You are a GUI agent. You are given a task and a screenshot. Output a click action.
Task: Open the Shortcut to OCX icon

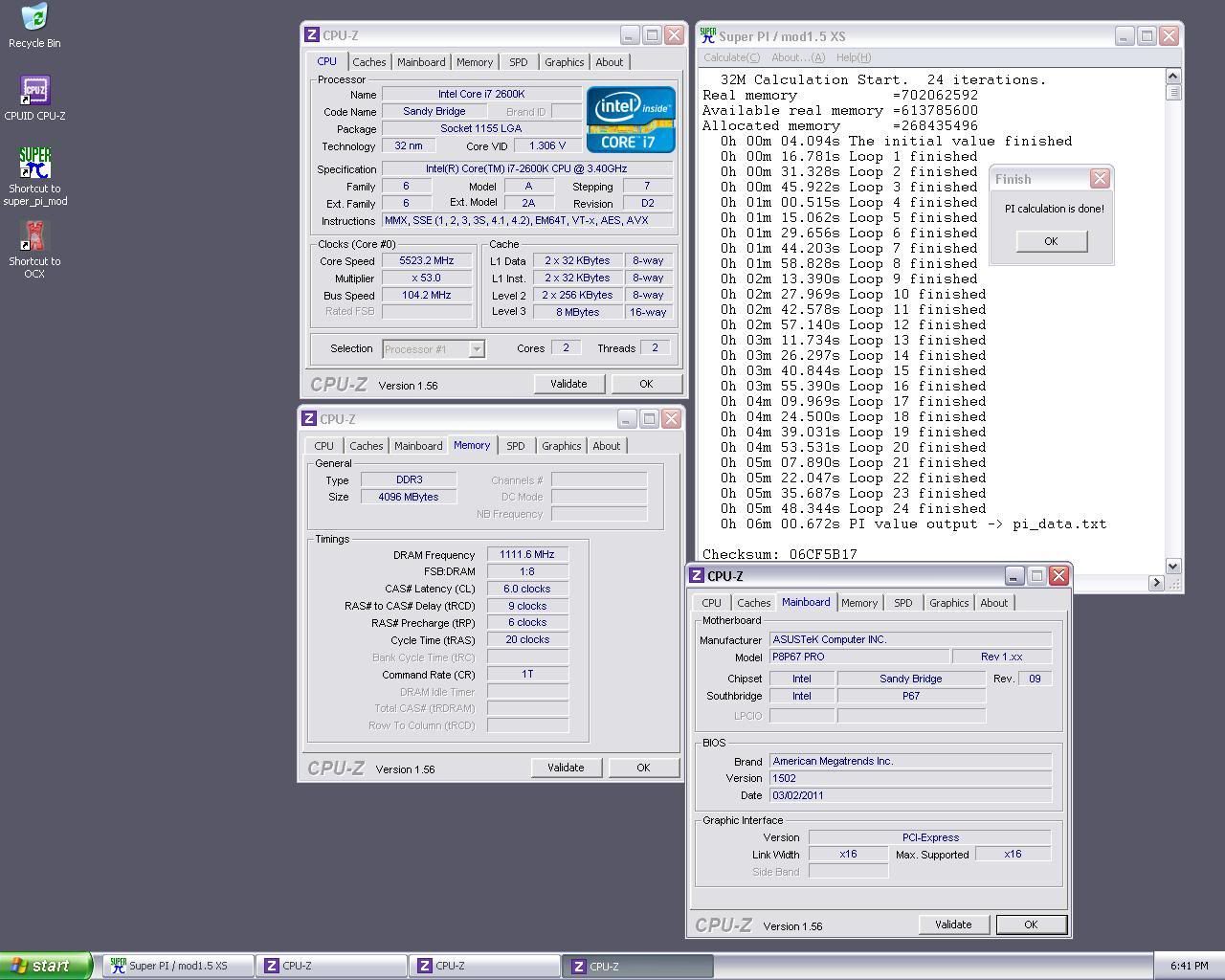pyautogui.click(x=34, y=237)
